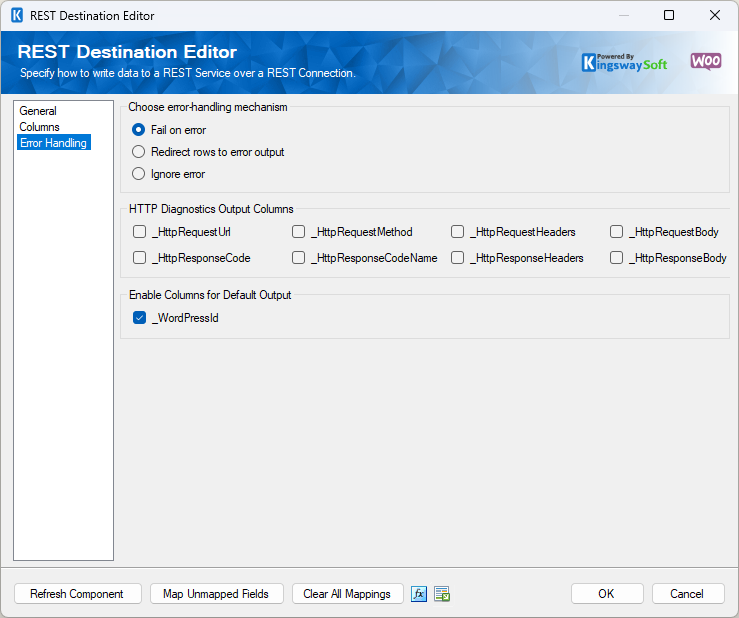
Task: Open the expression fx editor icon
Action: 419,593
